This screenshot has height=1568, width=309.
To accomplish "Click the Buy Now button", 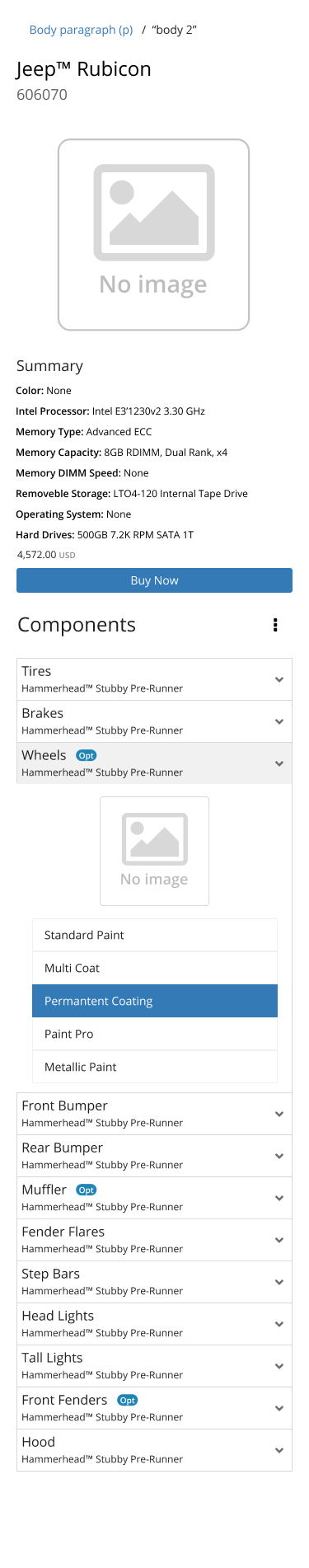I will [154, 580].
